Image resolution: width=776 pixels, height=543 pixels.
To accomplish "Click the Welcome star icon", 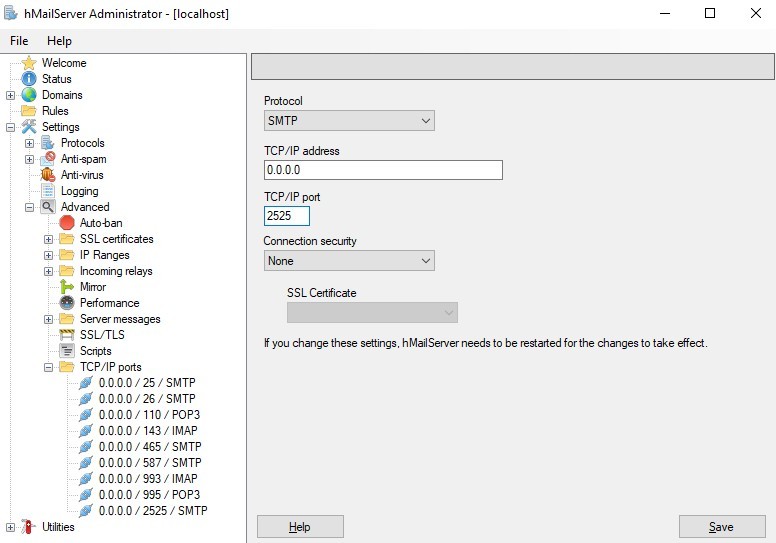I will (x=29, y=63).
